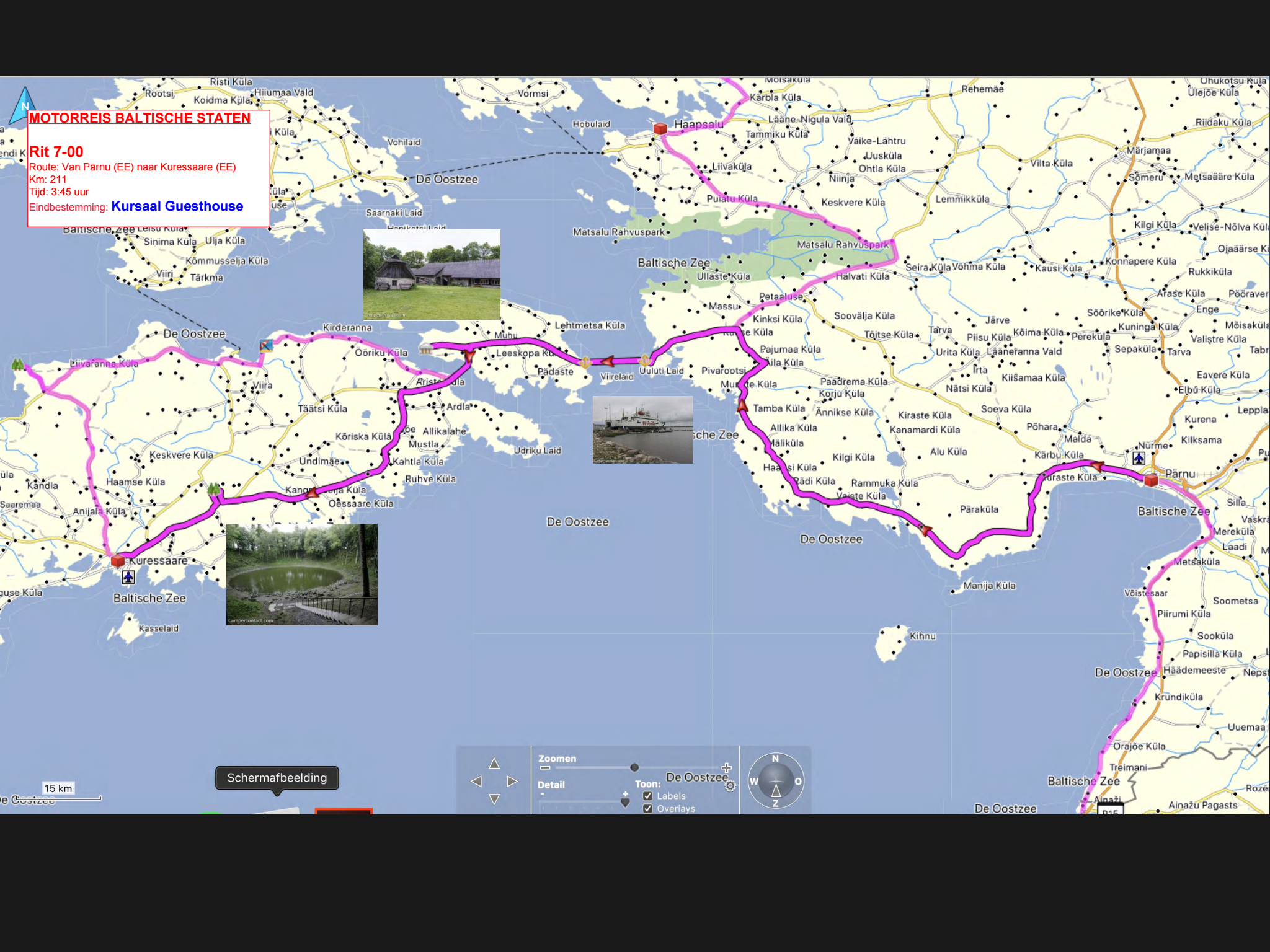The height and width of the screenshot is (952, 1270).
Task: Pan the map down with arrow
Action: coord(494,800)
